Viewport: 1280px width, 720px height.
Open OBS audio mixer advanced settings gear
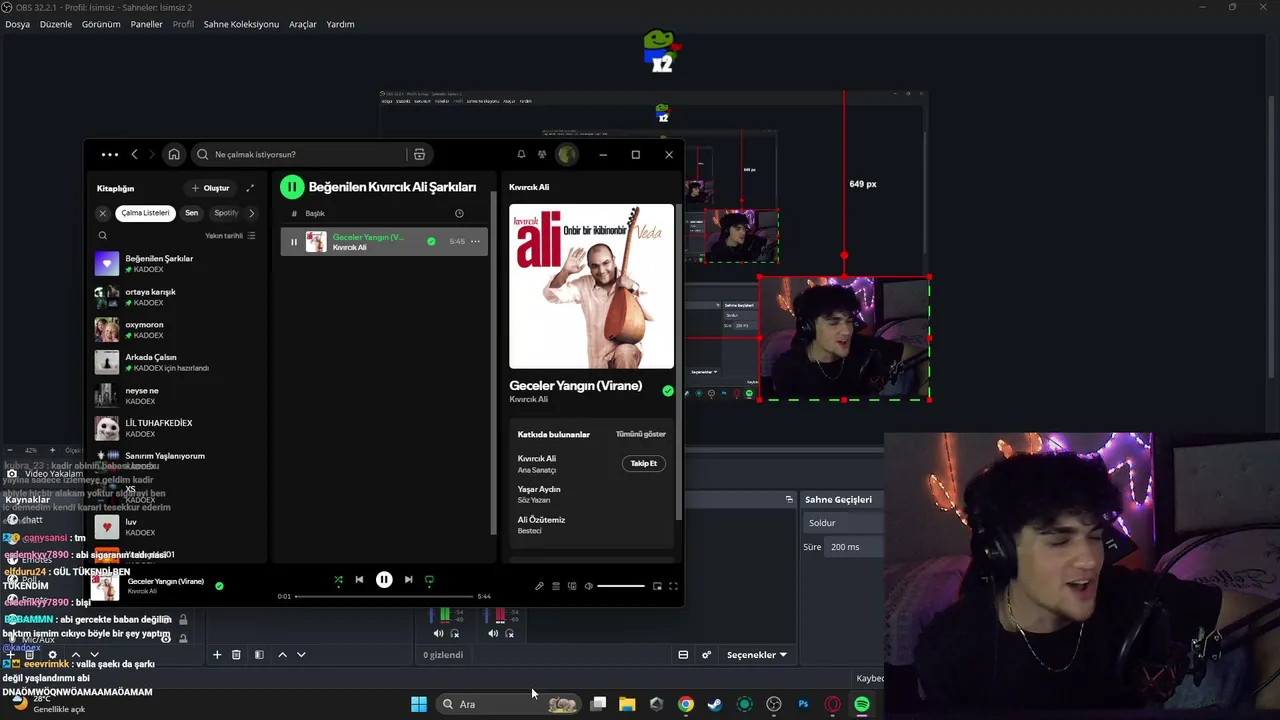706,655
